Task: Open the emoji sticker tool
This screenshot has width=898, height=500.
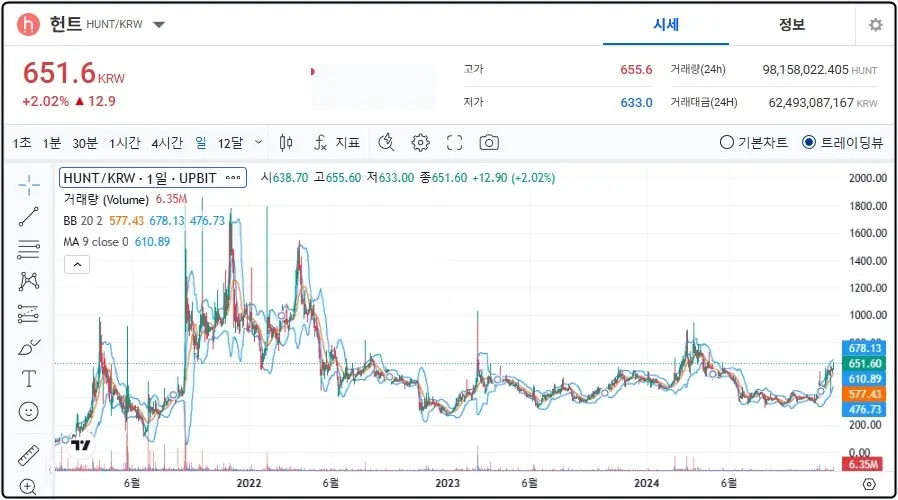Action: coord(29,411)
